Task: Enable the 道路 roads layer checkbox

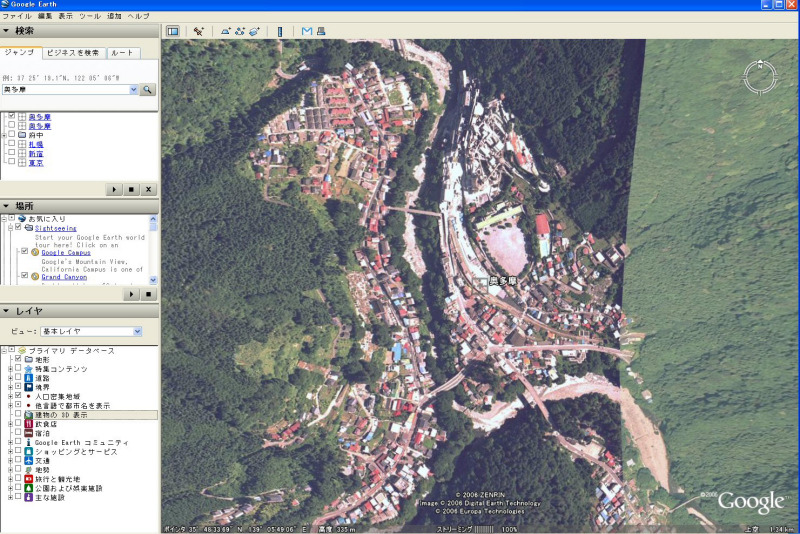Action: coord(18,377)
